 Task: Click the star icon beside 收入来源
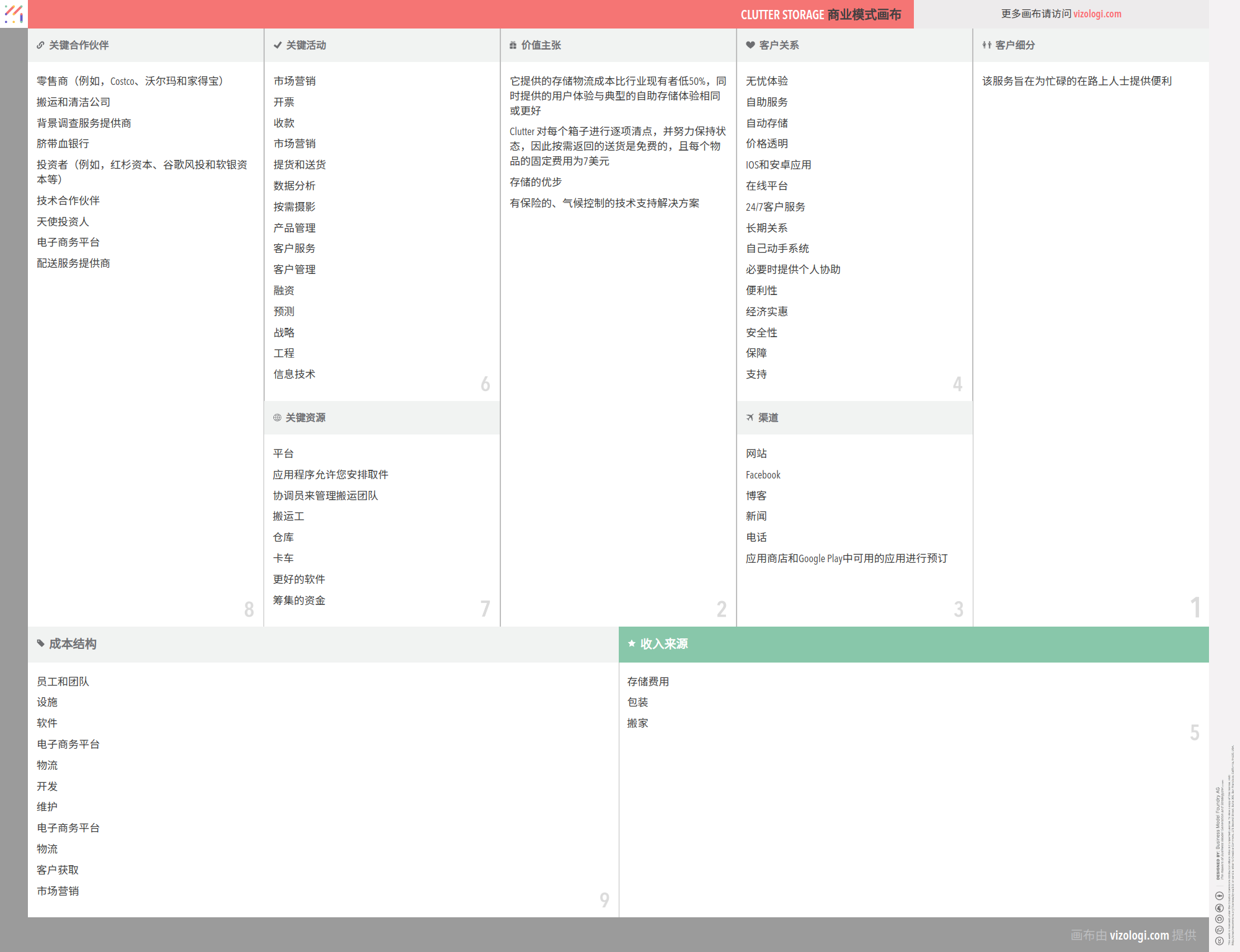(632, 644)
